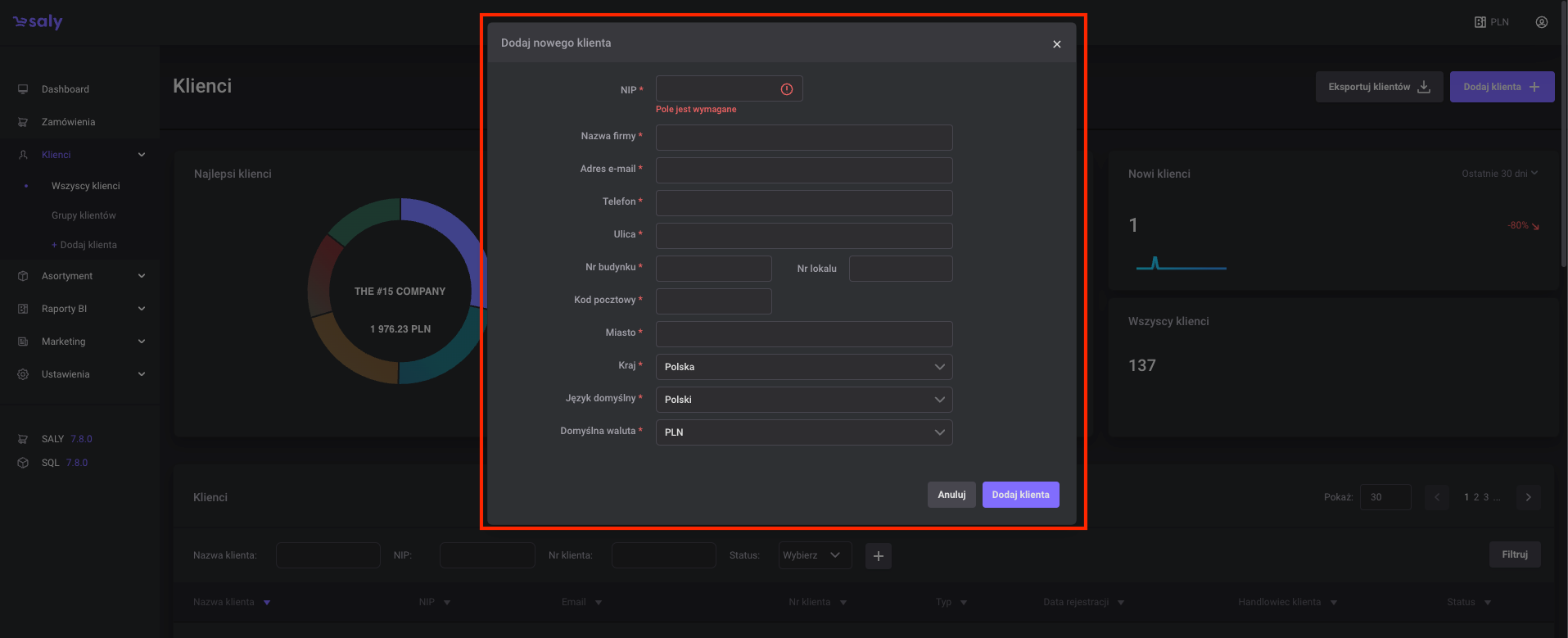Close the Dodaj nowego klienta dialog
Image resolution: width=1568 pixels, height=638 pixels.
pyautogui.click(x=1056, y=44)
